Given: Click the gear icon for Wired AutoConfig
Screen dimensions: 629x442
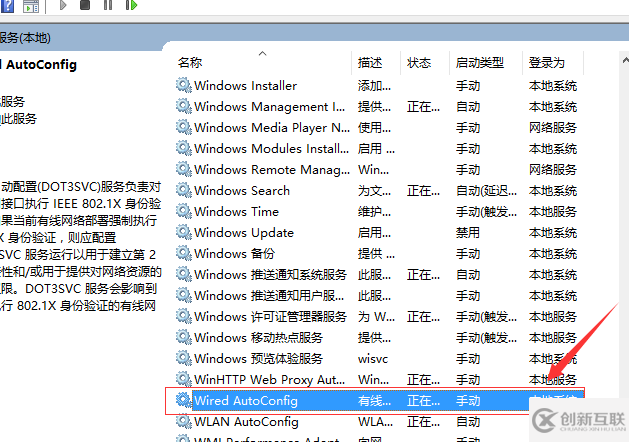Looking at the screenshot, I should coord(184,400).
